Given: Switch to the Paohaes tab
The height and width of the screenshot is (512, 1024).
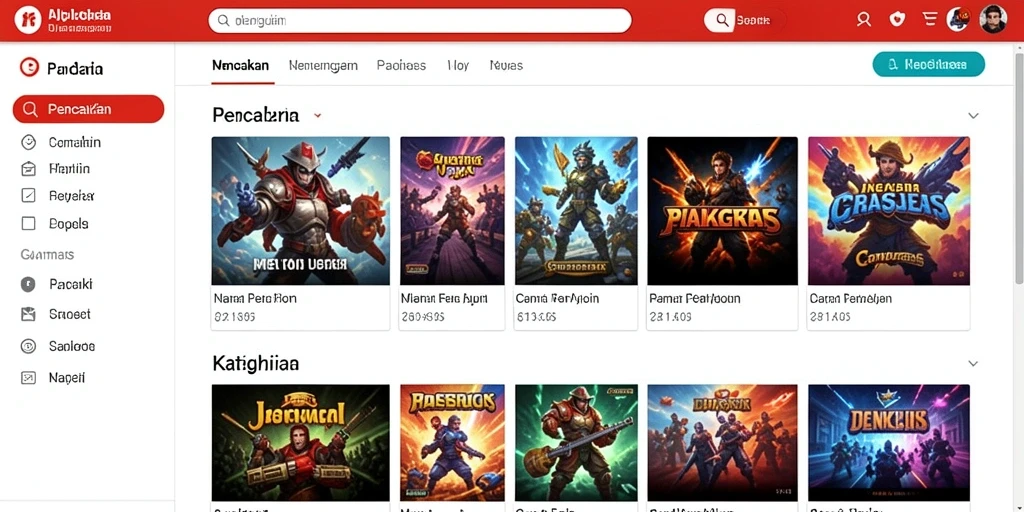Looking at the screenshot, I should 402,65.
